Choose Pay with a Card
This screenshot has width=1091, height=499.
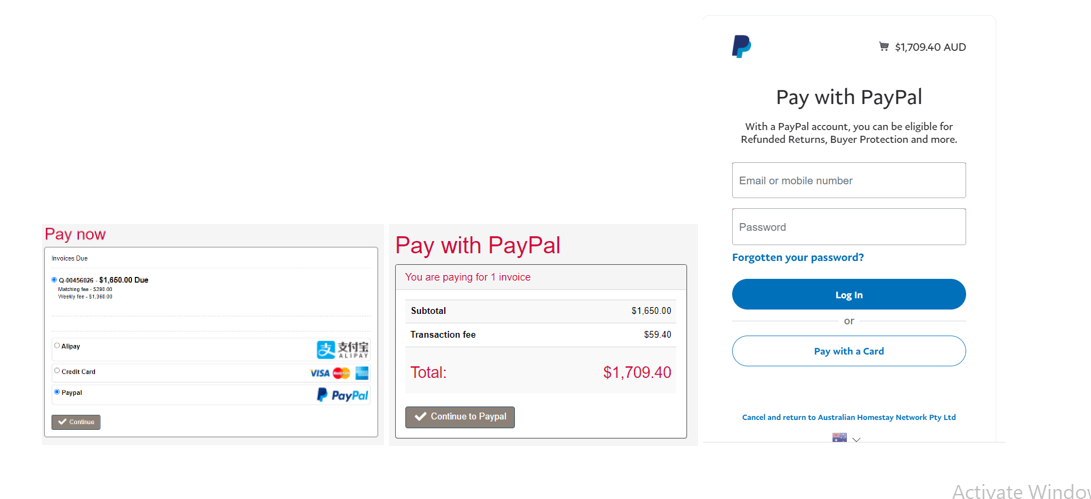point(849,351)
